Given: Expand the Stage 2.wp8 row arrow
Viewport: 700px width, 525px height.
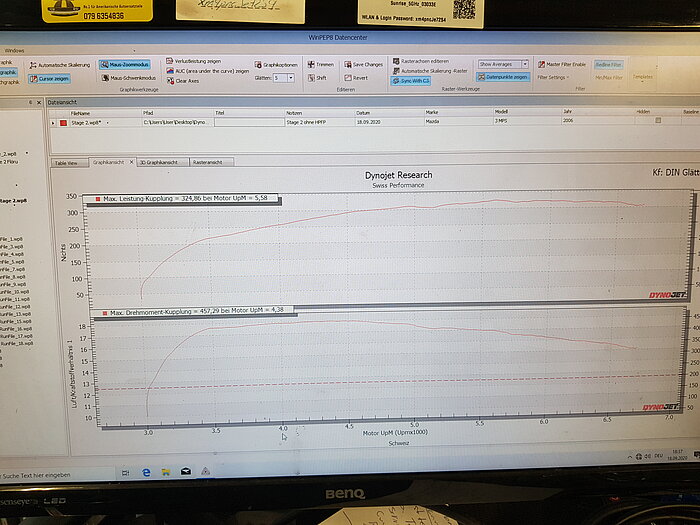Looking at the screenshot, I should tap(52, 122).
